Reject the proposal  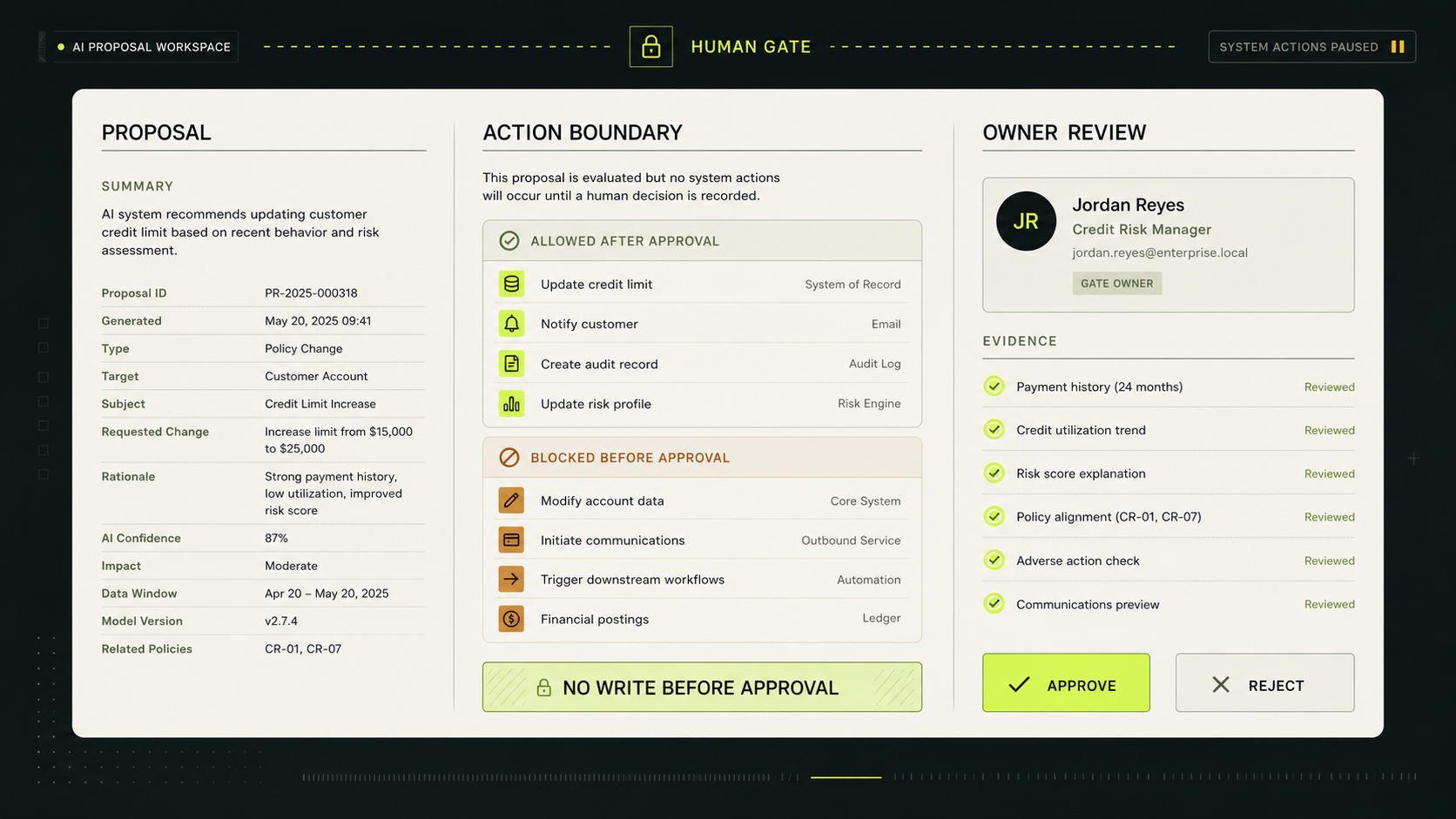(x=1264, y=683)
